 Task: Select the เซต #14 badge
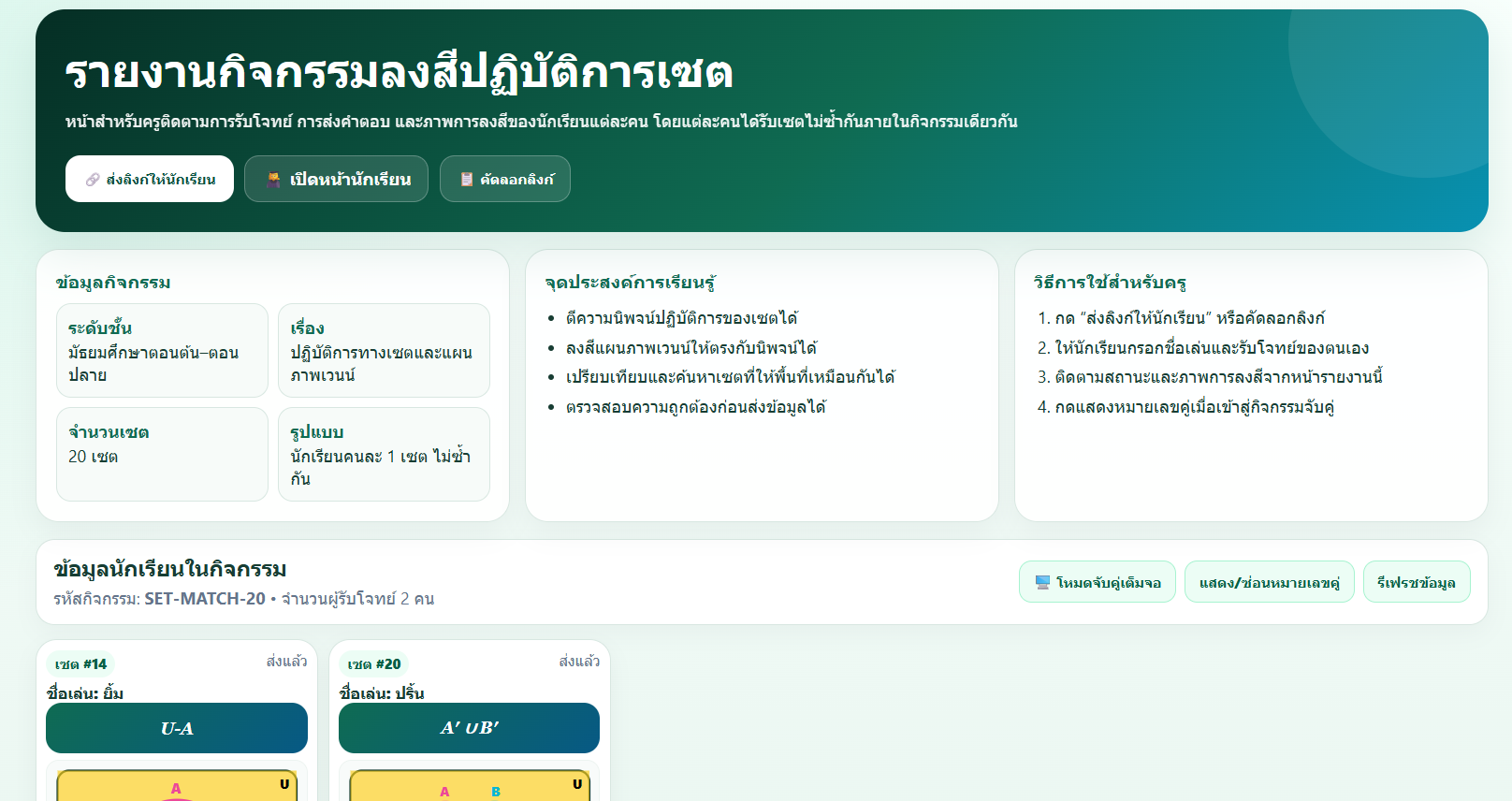pos(81,664)
